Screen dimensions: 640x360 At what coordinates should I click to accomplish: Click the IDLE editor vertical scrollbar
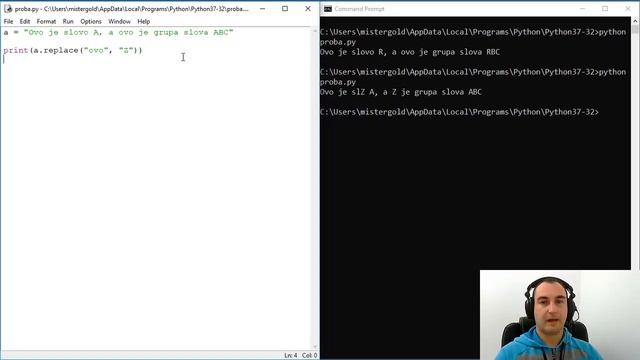point(315,189)
